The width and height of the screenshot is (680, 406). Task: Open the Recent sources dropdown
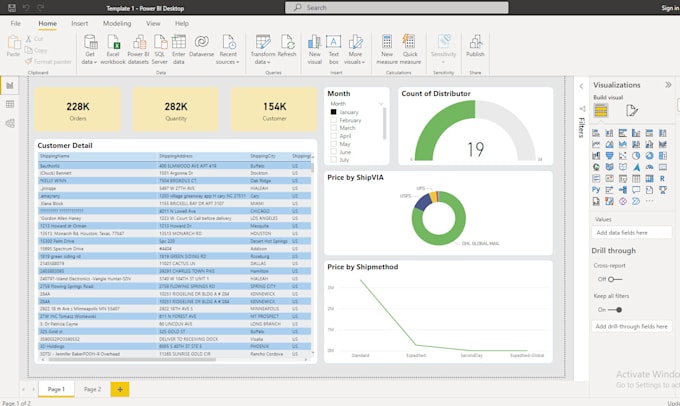(228, 49)
